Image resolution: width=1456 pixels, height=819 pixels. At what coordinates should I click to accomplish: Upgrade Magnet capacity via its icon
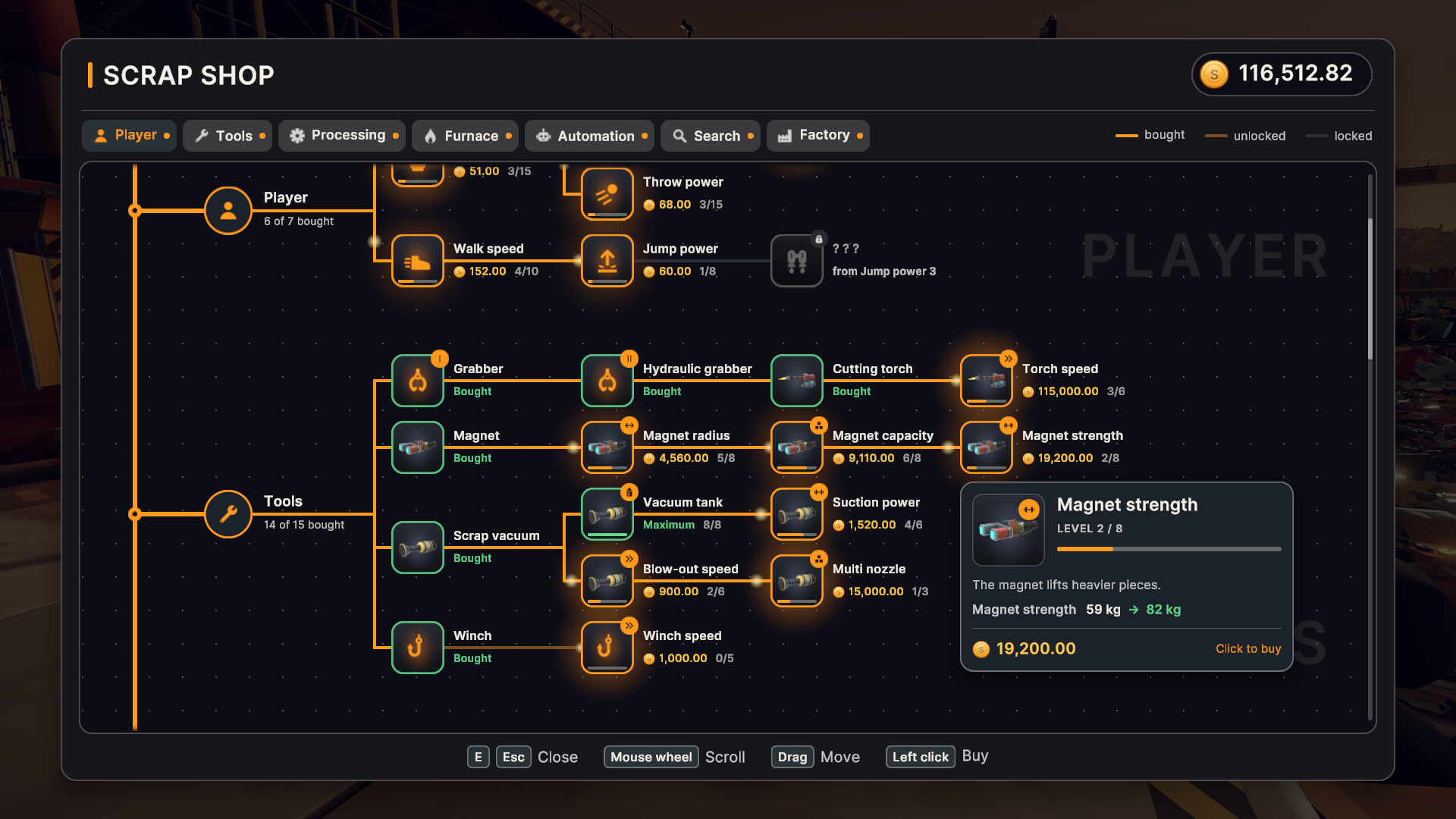click(796, 447)
